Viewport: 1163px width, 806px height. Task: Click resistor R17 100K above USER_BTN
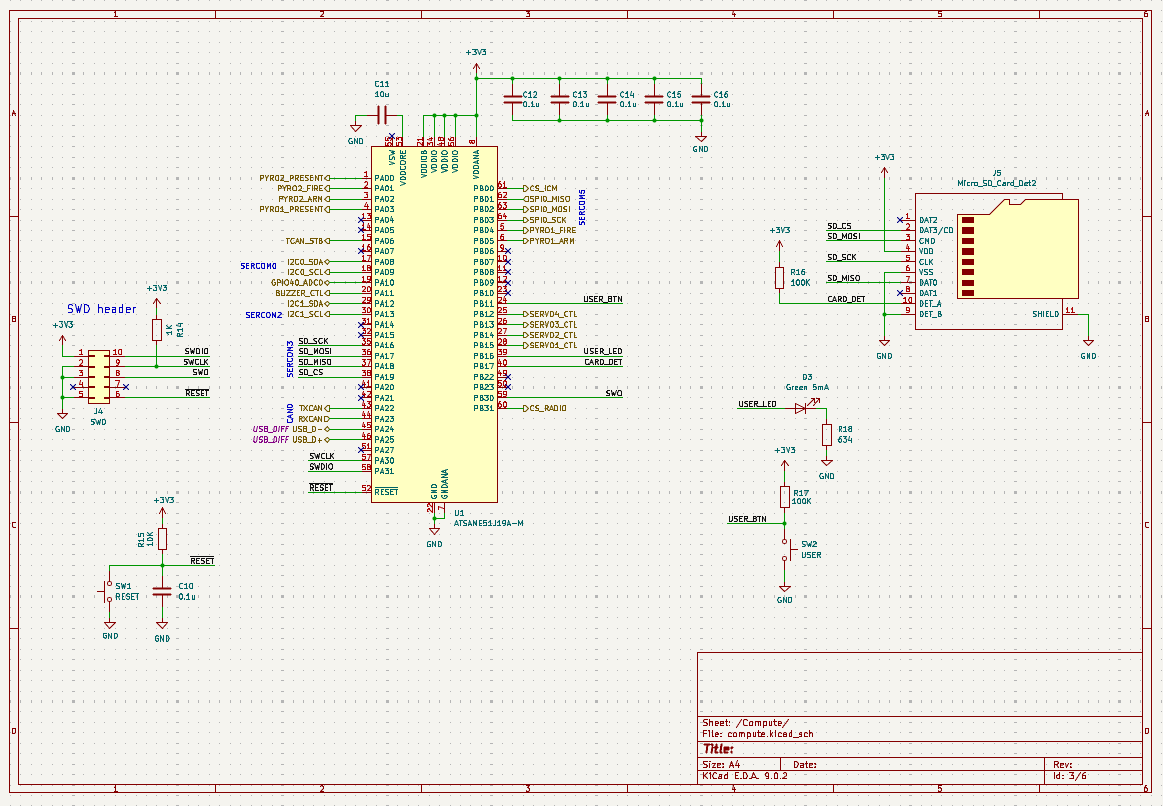[x=786, y=497]
